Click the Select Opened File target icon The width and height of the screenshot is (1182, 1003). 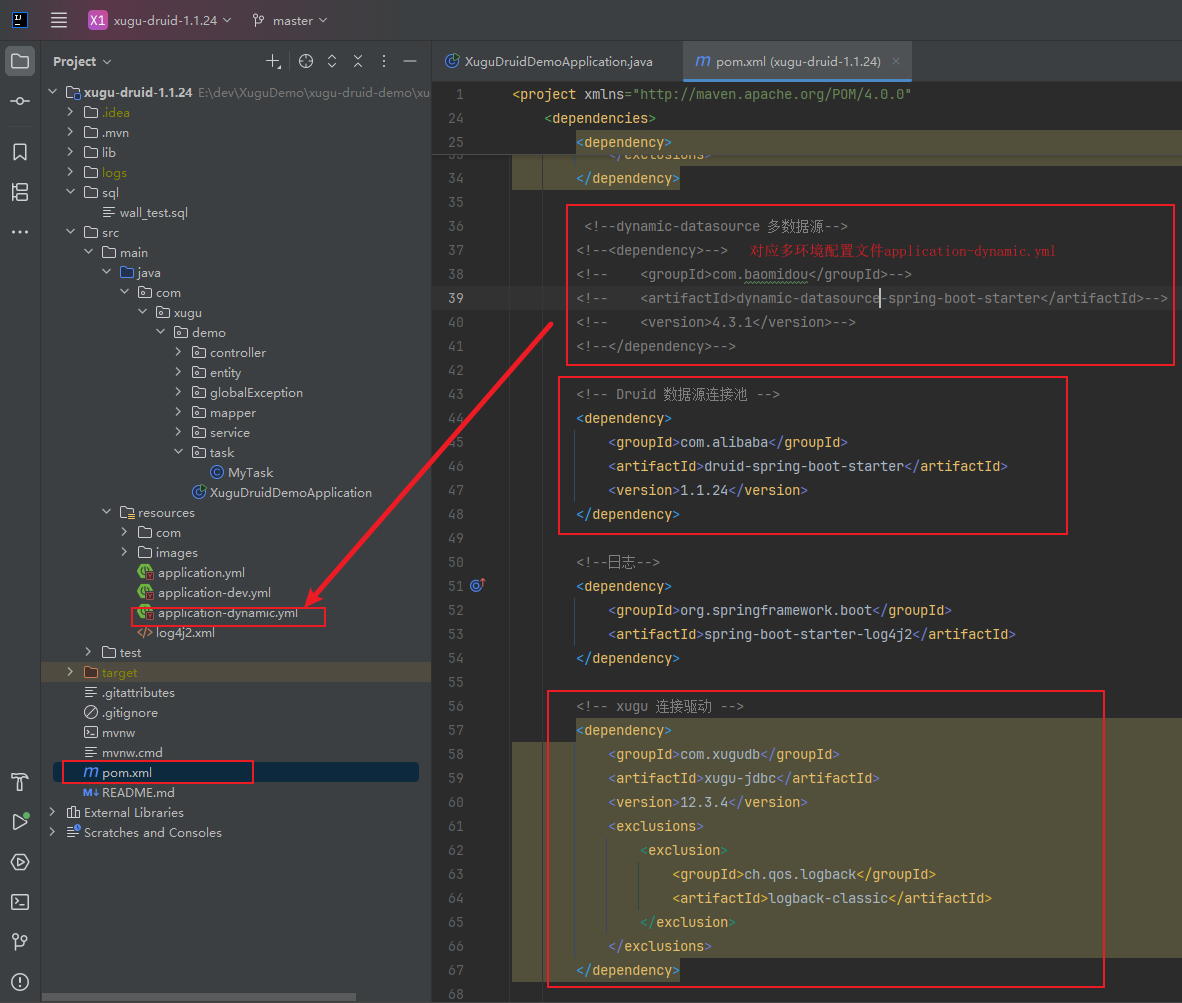(306, 61)
